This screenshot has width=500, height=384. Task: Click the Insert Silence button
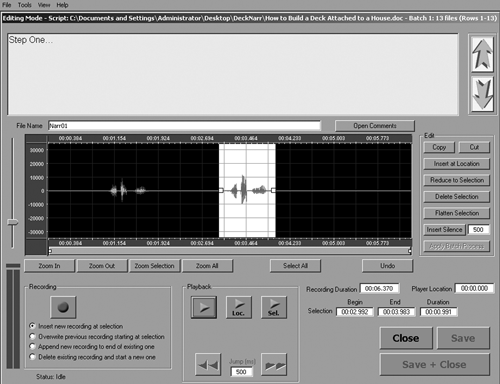tap(444, 229)
